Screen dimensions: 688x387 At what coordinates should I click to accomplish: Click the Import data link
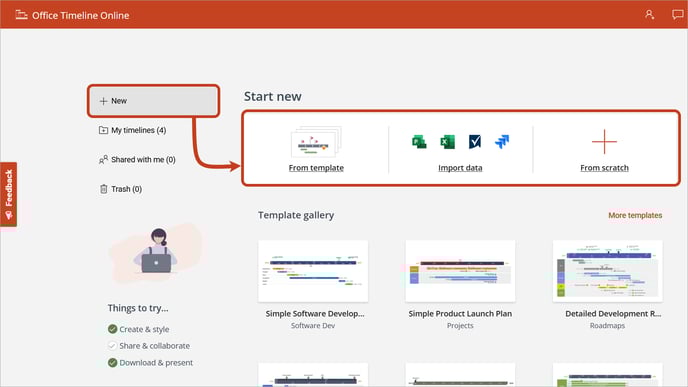click(460, 168)
